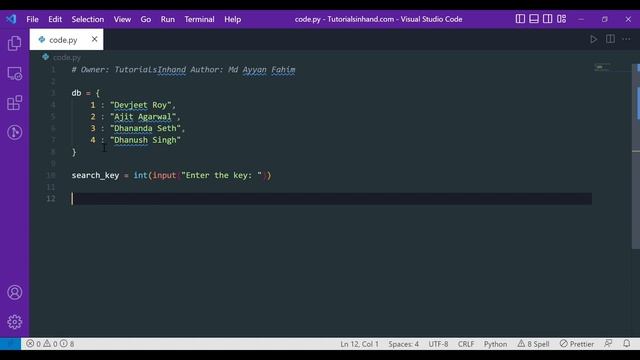Select language mode Python

coord(495,344)
